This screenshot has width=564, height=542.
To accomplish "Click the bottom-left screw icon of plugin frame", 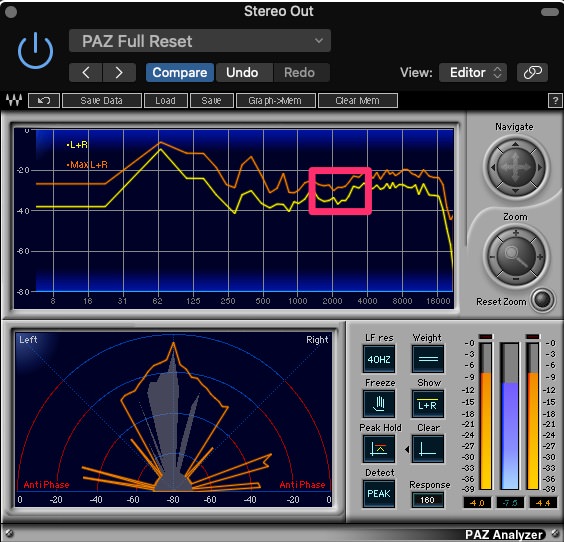I will 9,533.
